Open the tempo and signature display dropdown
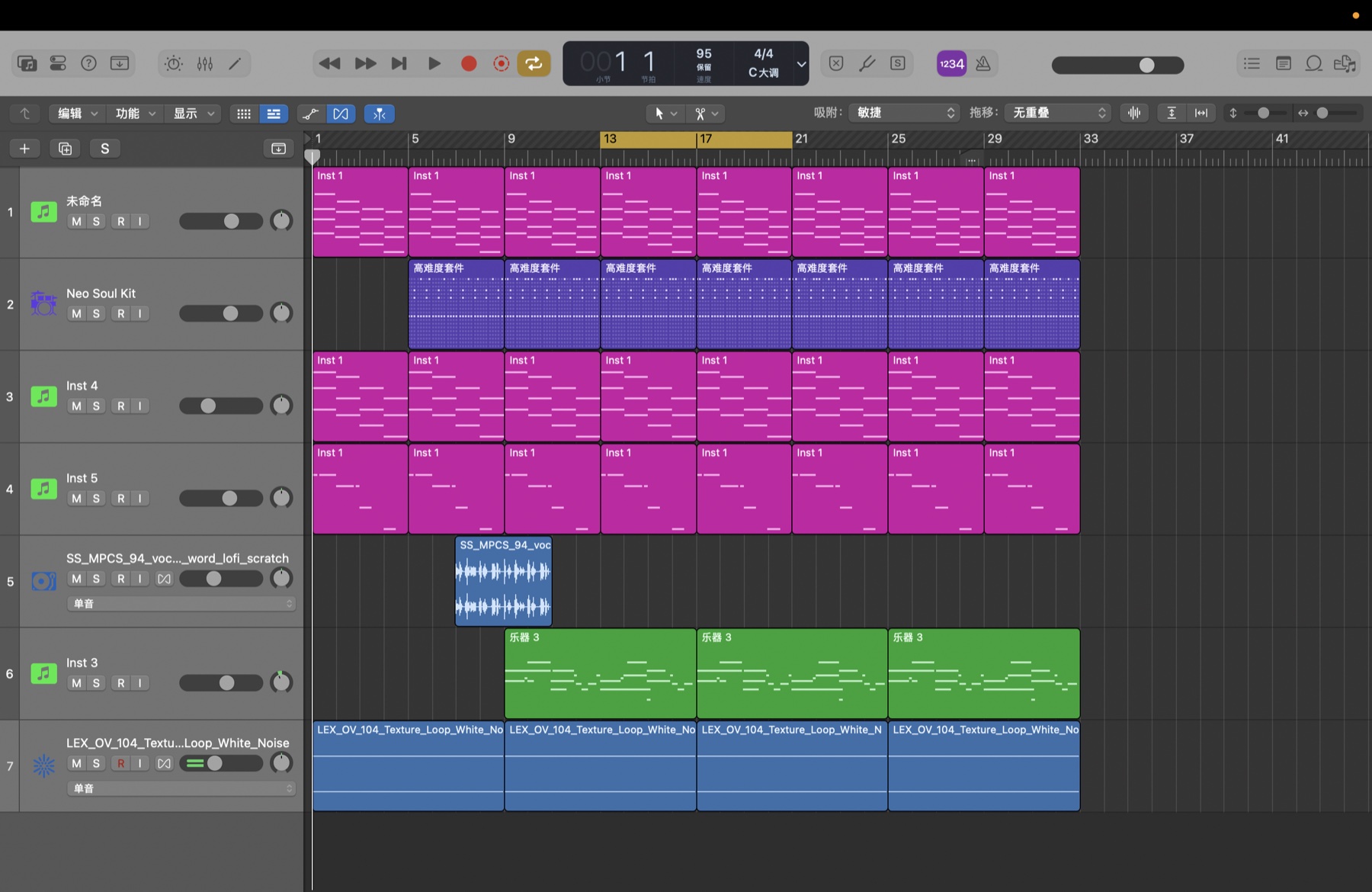This screenshot has height=892, width=1372. (801, 64)
